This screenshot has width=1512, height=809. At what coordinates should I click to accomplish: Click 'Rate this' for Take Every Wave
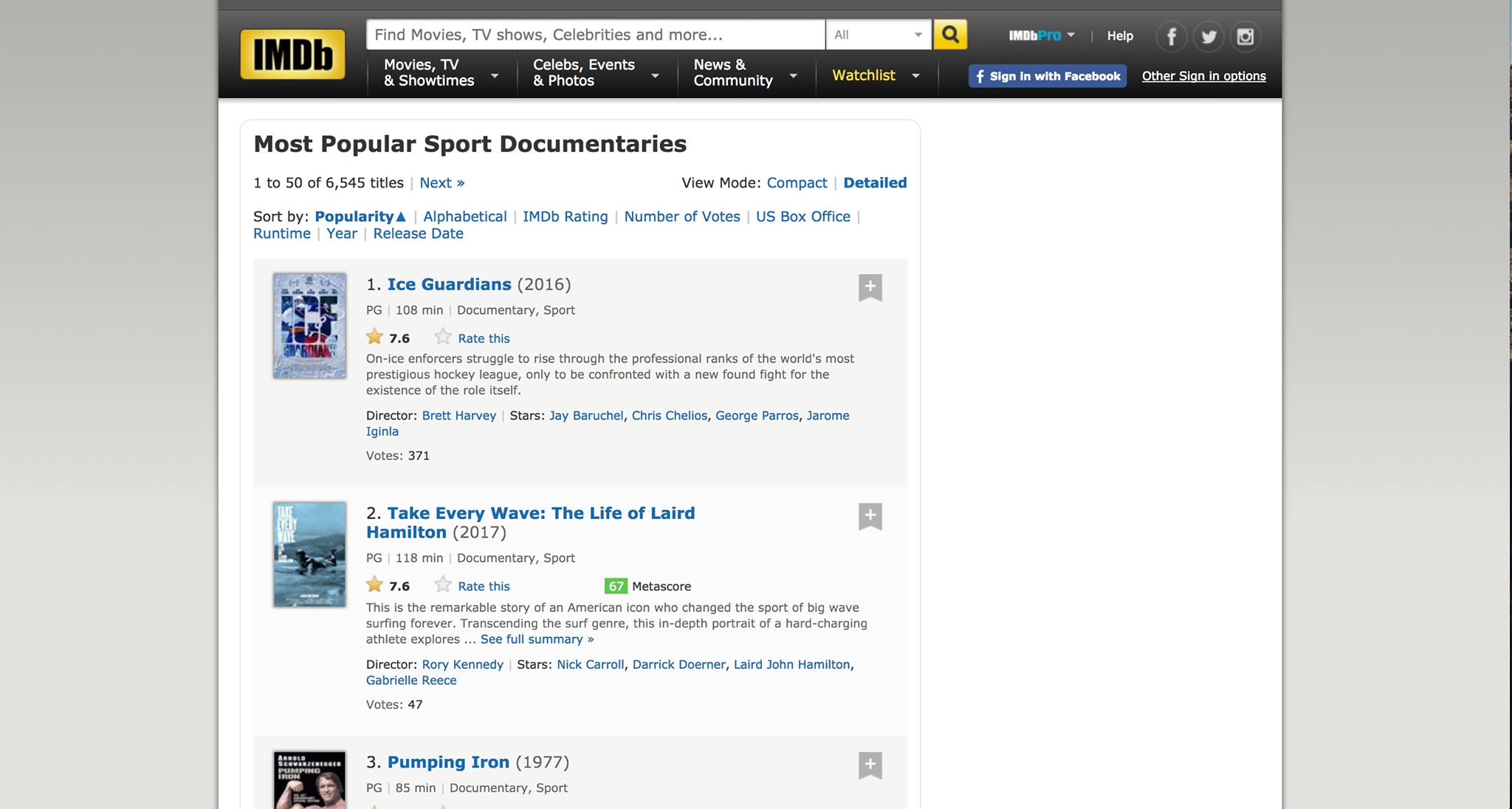pos(484,587)
